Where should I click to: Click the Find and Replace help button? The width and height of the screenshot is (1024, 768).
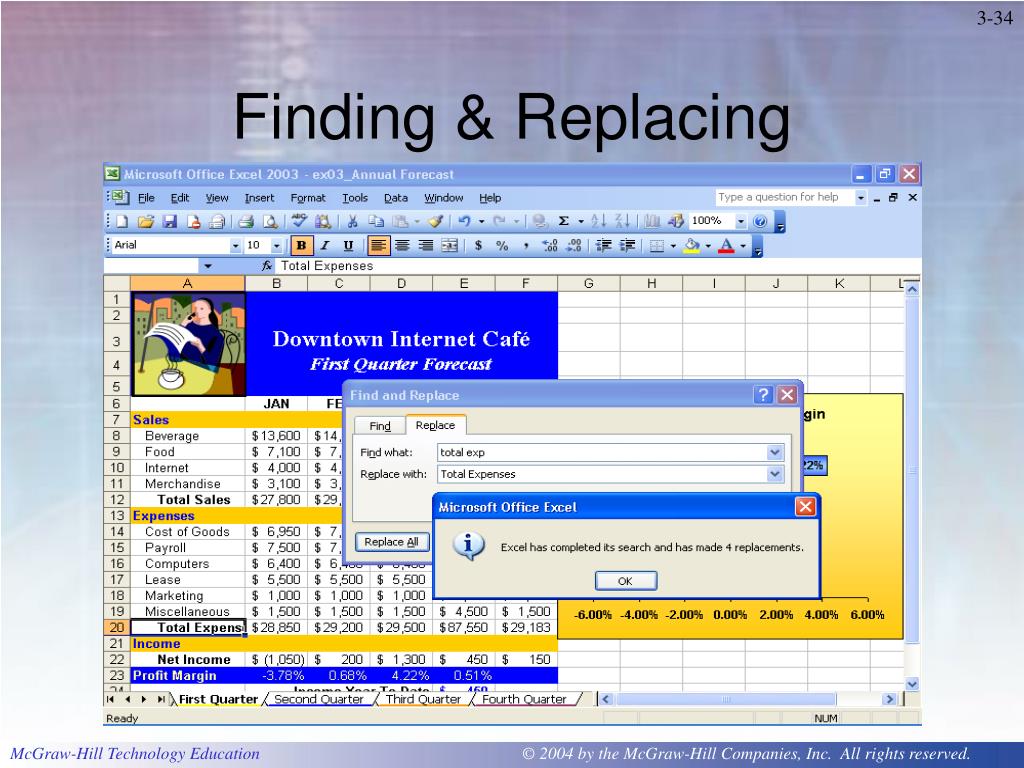pos(763,394)
